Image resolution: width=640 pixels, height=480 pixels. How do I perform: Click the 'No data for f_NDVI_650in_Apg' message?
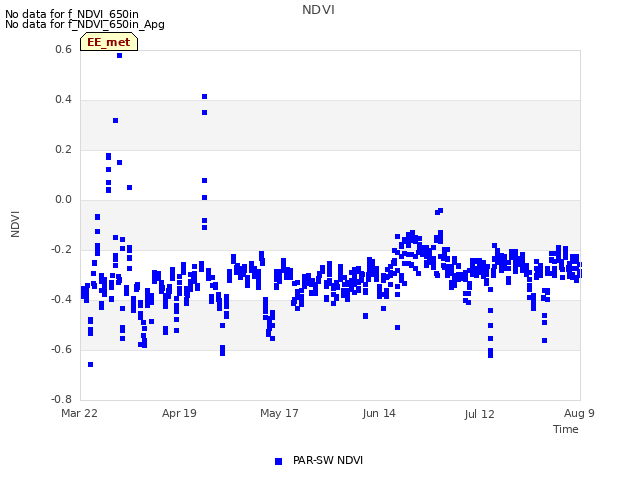[x=85, y=25]
